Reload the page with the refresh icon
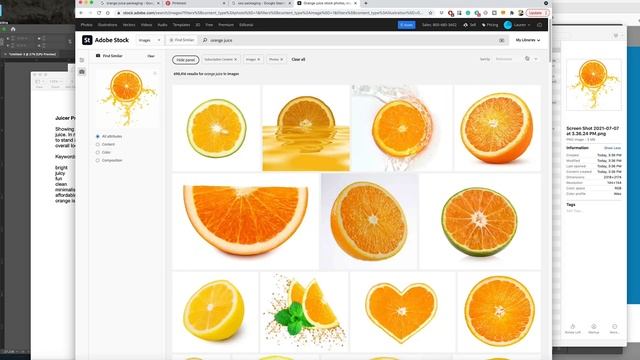 point(99,13)
